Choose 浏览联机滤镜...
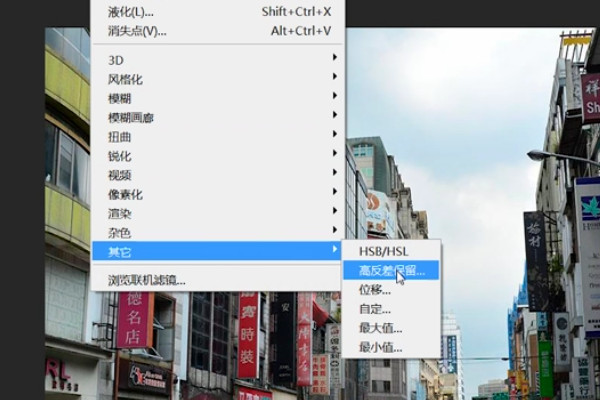Screen dimensions: 600x400 click(x=217, y=280)
